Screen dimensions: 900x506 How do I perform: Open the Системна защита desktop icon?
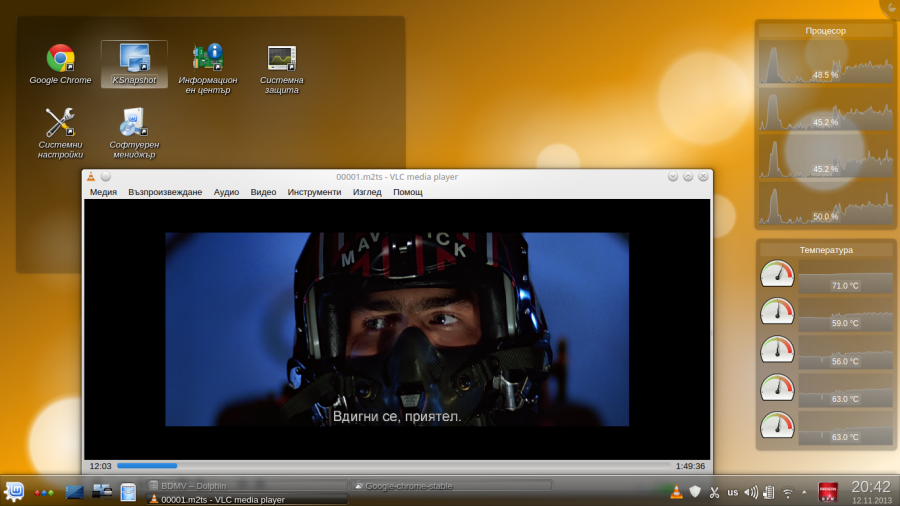click(282, 59)
